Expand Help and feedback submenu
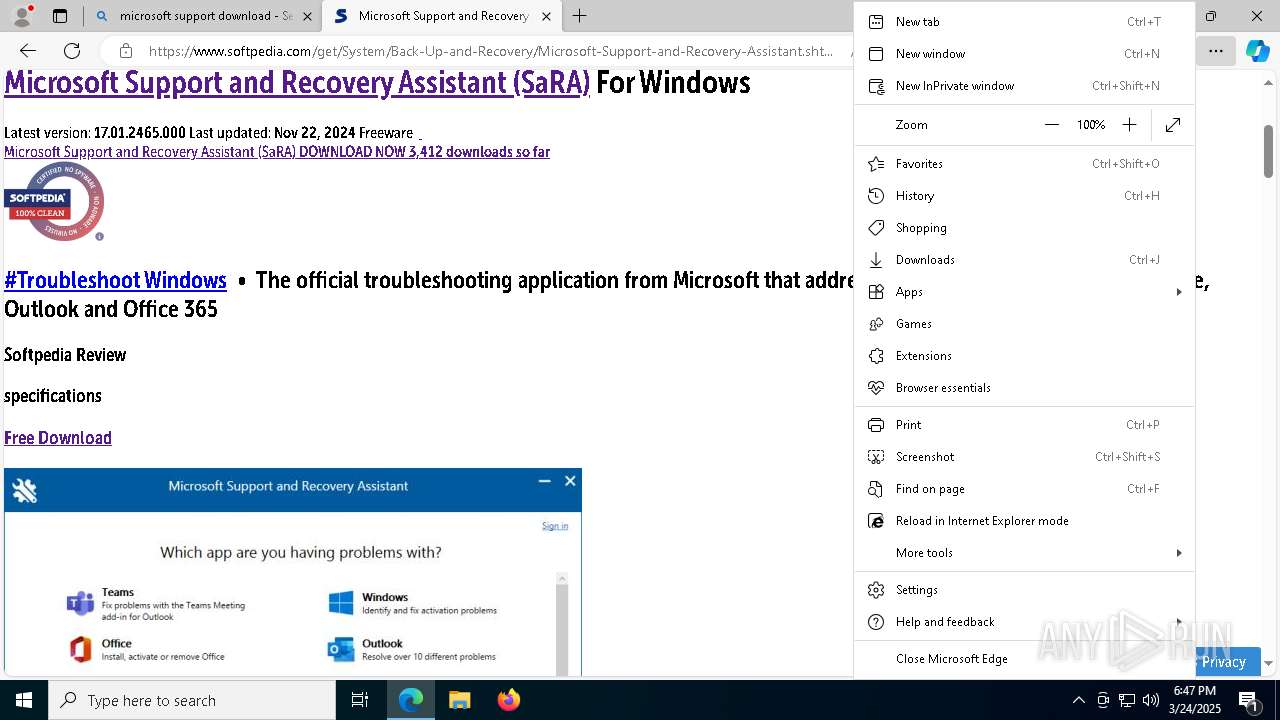Viewport: 1280px width, 720px height. (x=1024, y=622)
